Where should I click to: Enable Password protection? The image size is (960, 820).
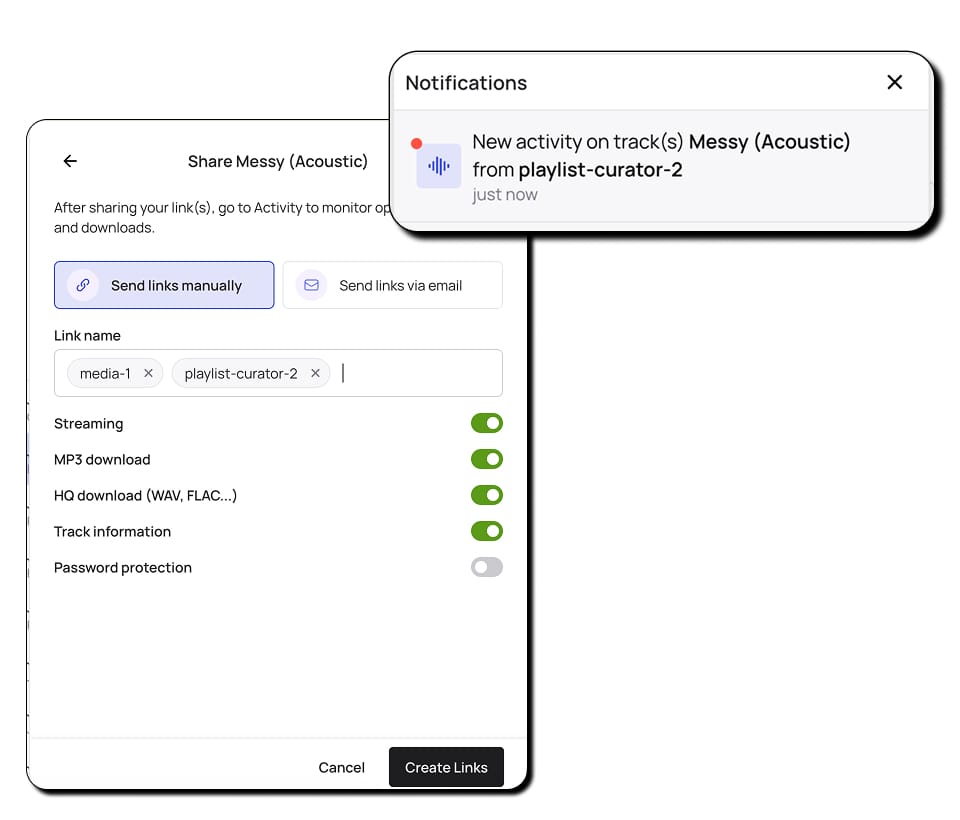[x=487, y=567]
